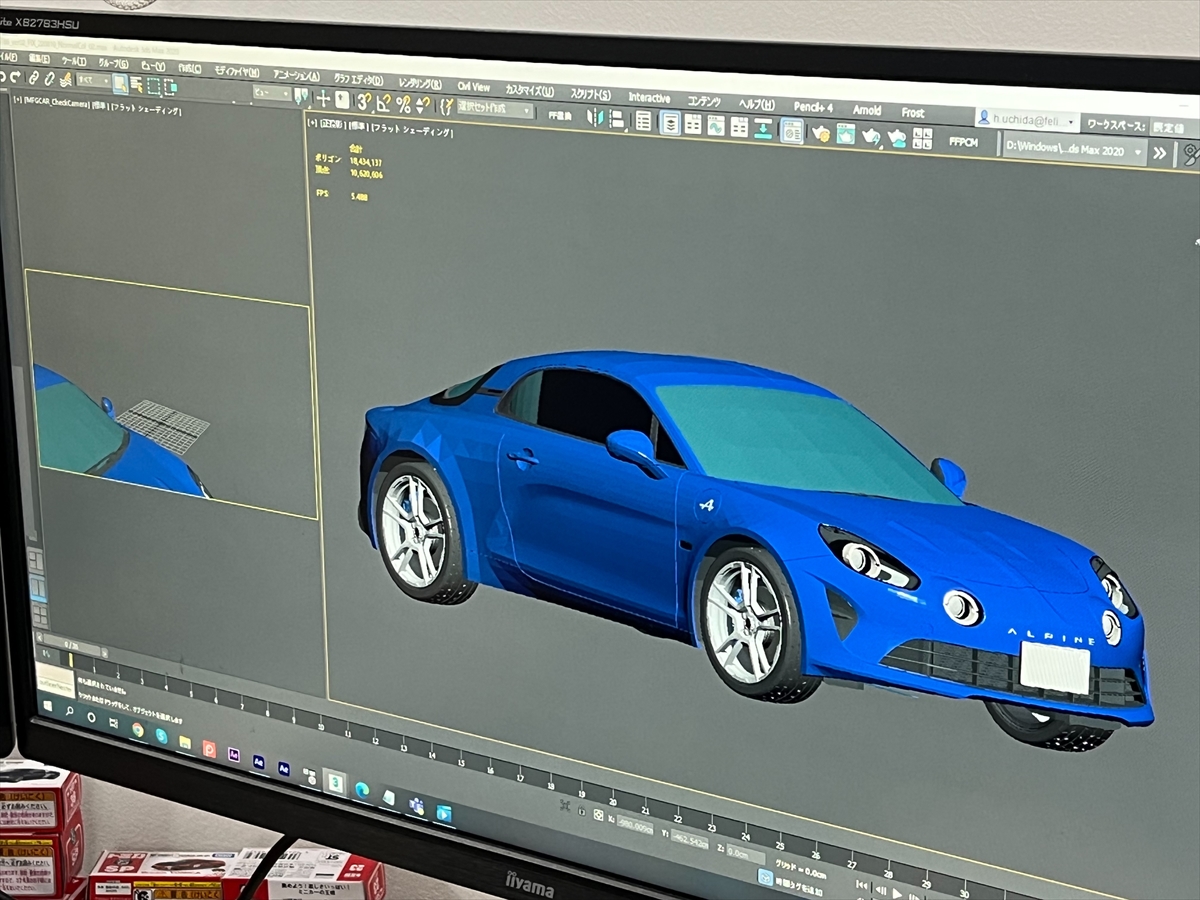This screenshot has height=900, width=1200.
Task: Click the Mirror tool icon
Action: (595, 117)
